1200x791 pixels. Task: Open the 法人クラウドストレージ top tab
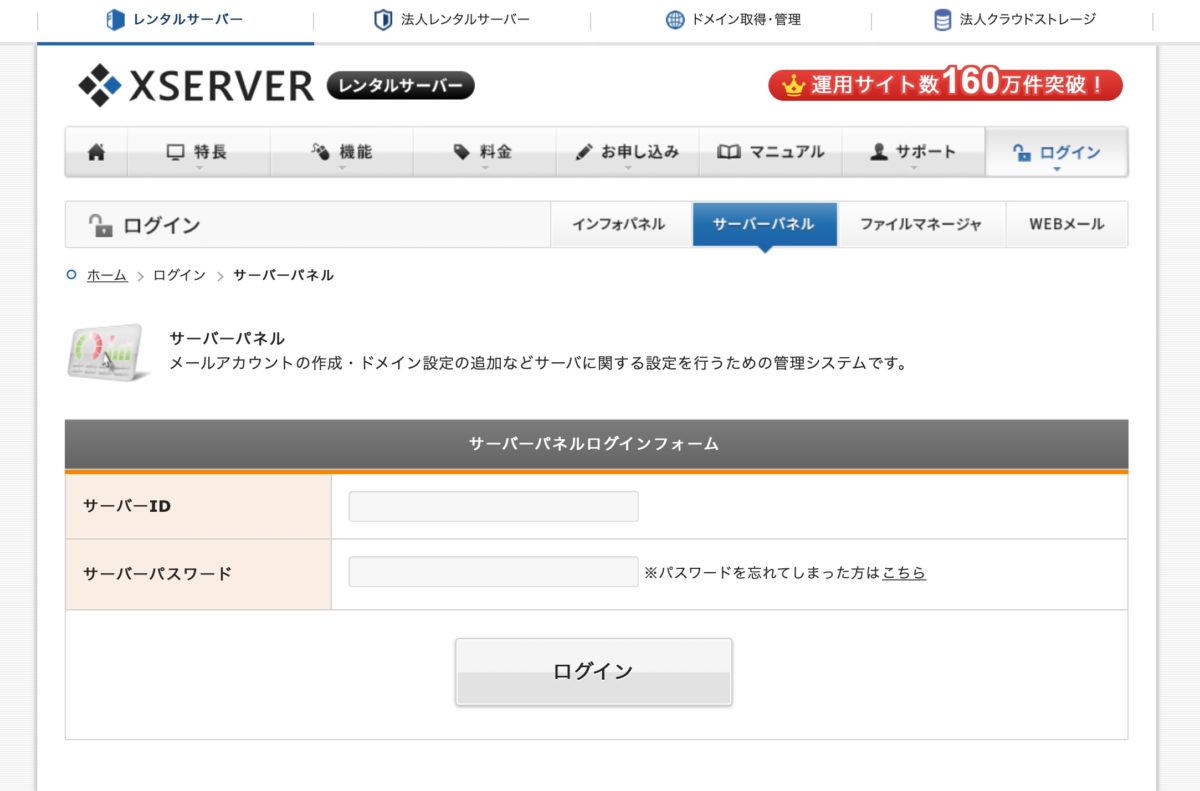click(1013, 20)
